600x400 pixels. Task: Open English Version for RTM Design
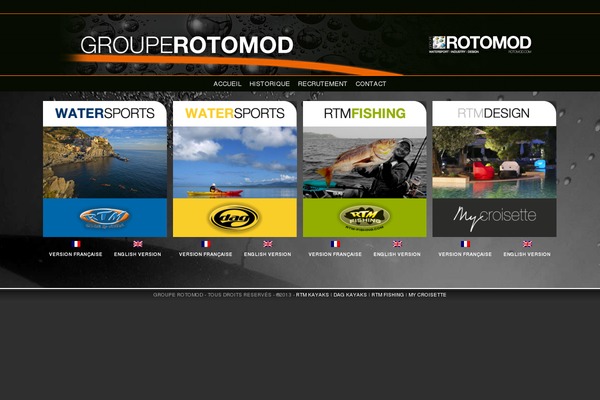pos(527,254)
